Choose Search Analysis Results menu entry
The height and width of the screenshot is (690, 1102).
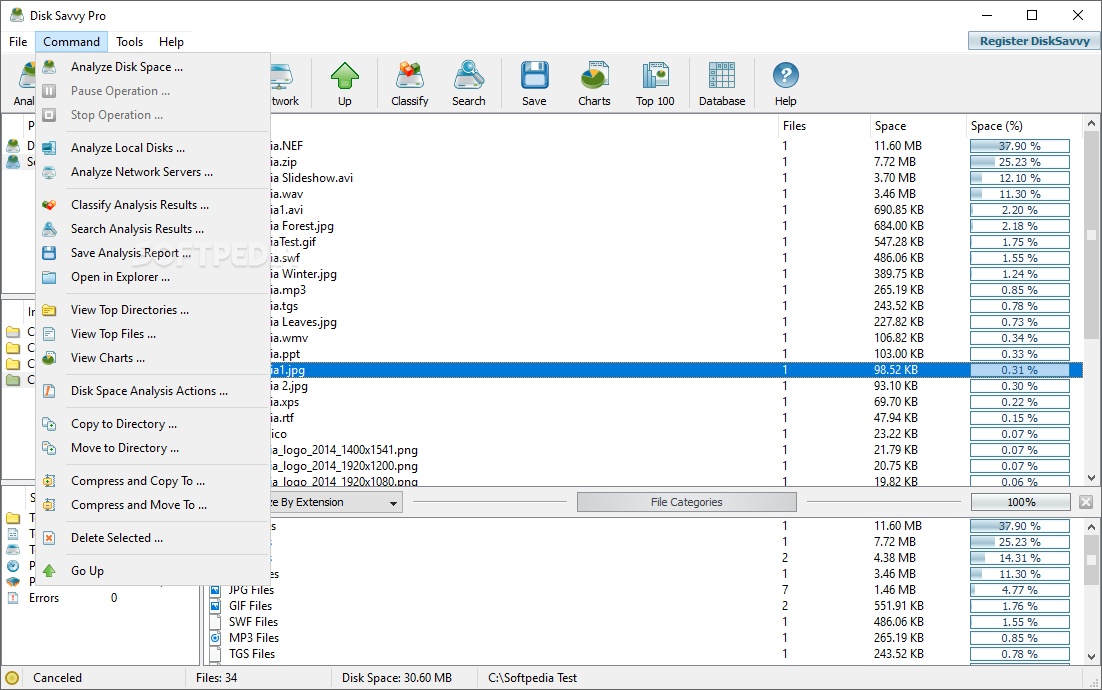click(x=153, y=228)
